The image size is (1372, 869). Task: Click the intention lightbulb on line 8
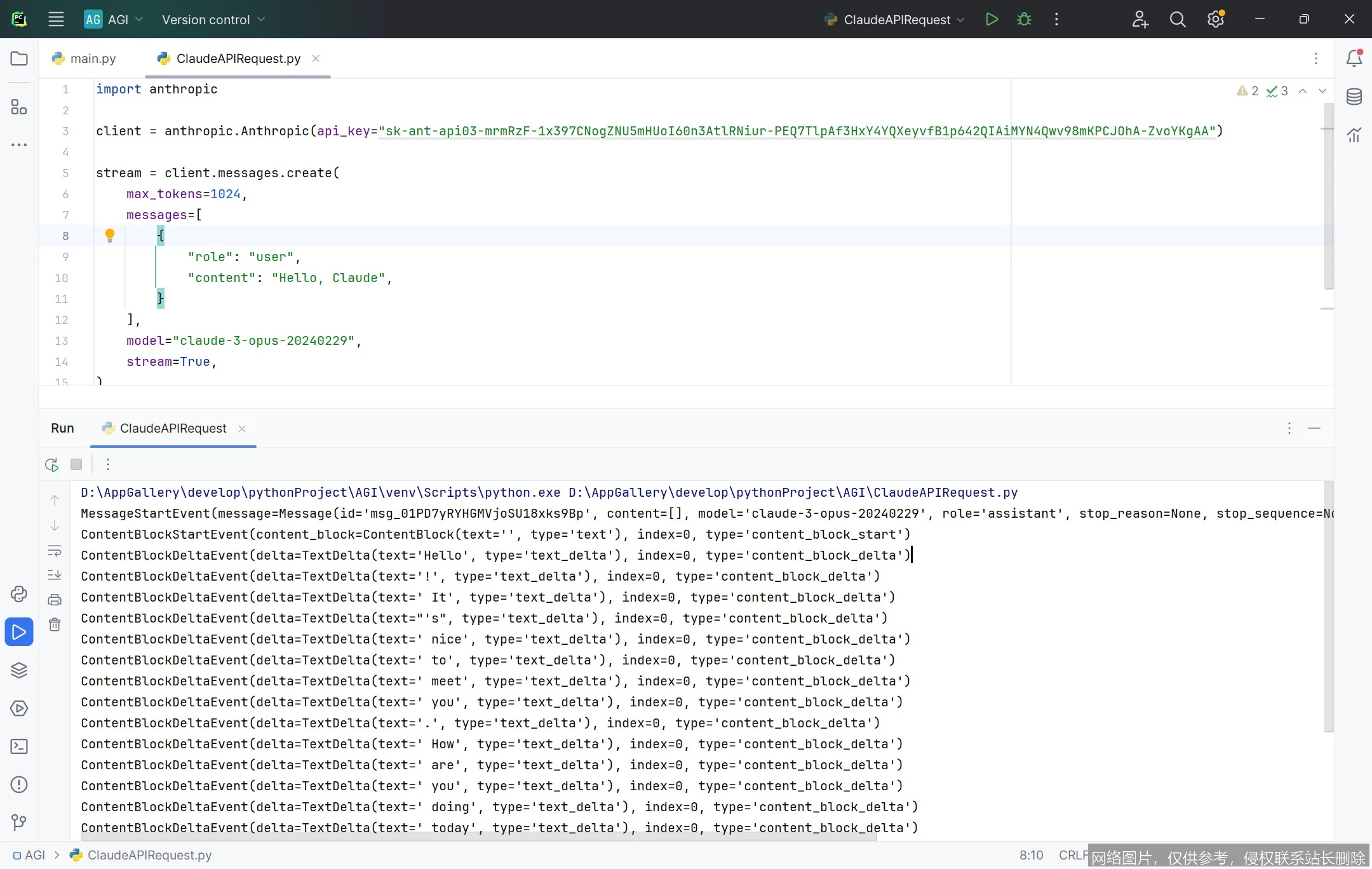110,236
